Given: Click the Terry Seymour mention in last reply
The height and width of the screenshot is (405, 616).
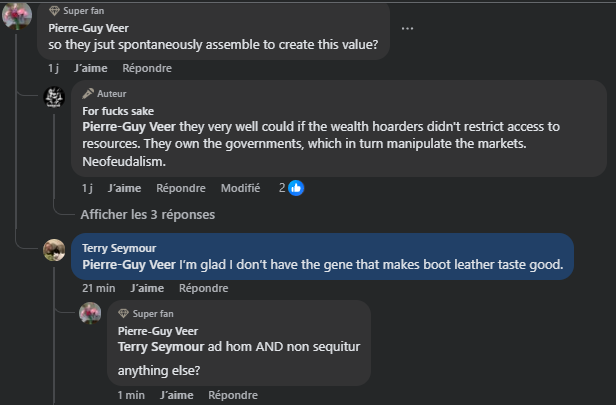Looking at the screenshot, I should point(161,346).
